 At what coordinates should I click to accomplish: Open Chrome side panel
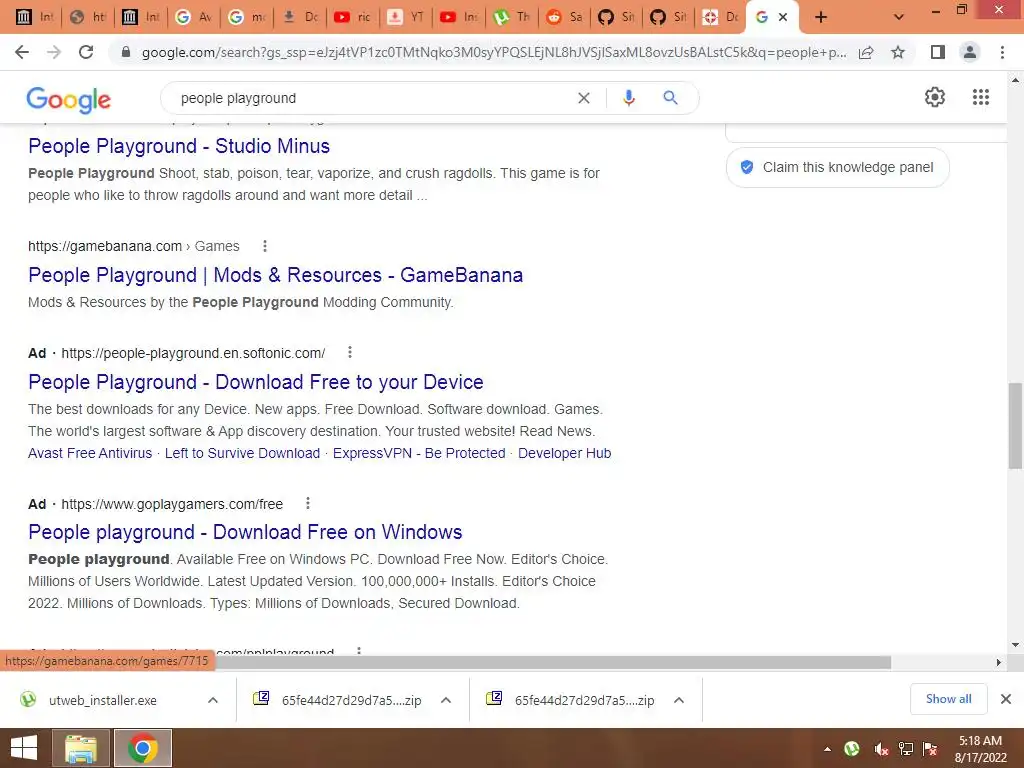pos(938,52)
